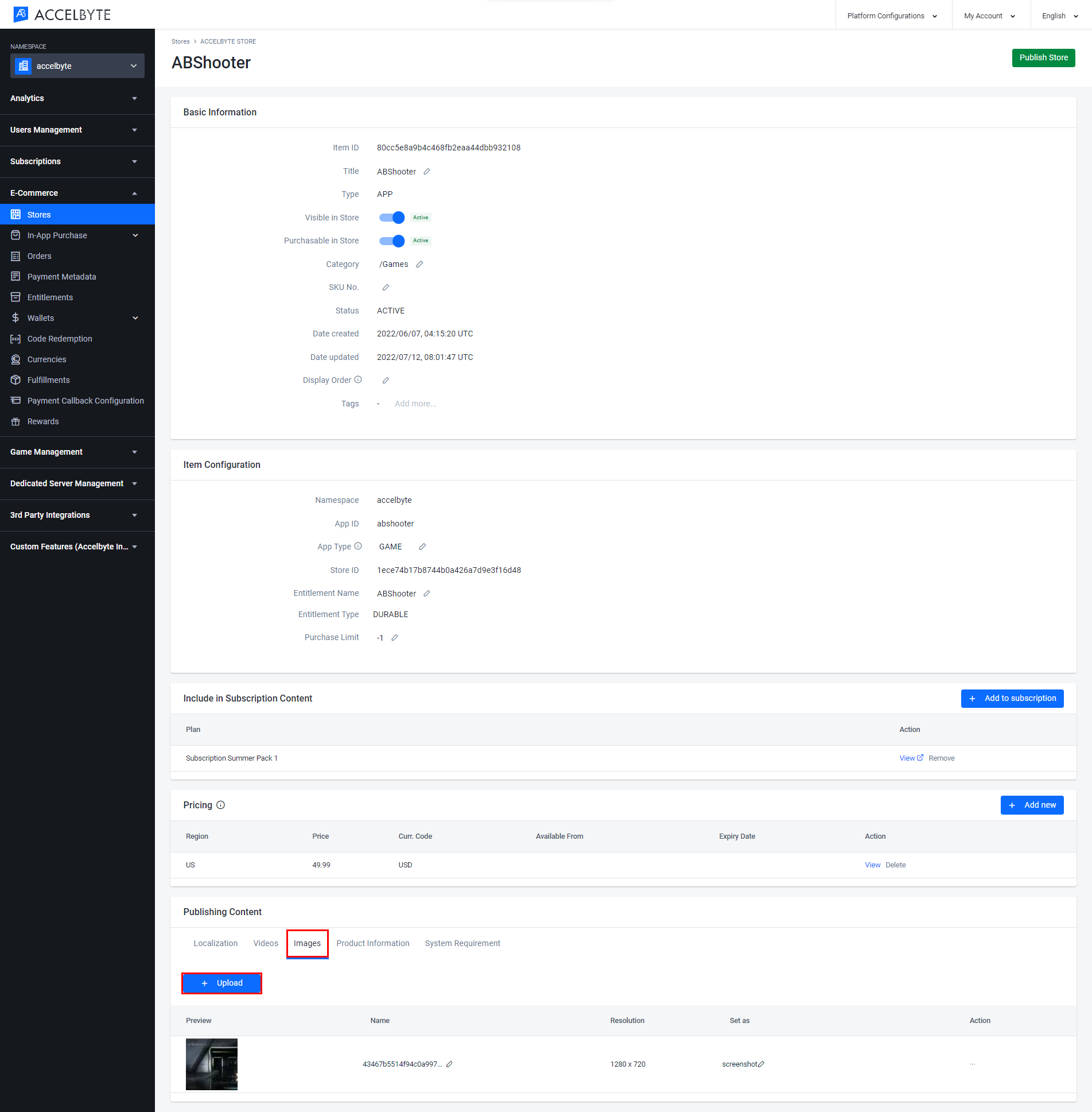The height and width of the screenshot is (1112, 1092).
Task: Edit Purchase Limit via its pencil icon
Action: [x=395, y=638]
